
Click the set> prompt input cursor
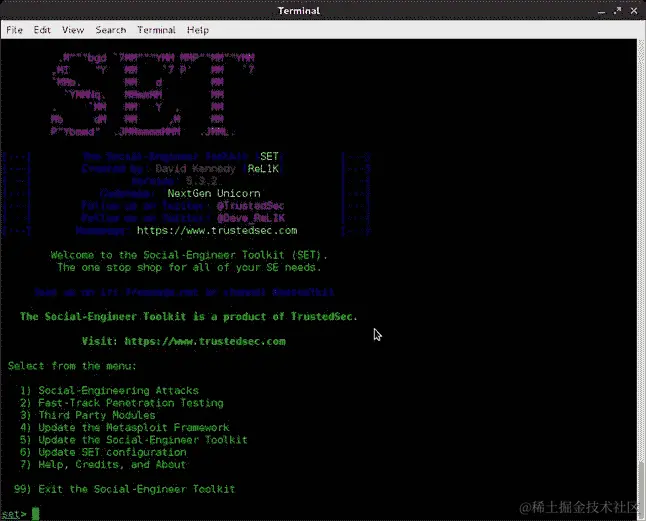[x=35, y=514]
